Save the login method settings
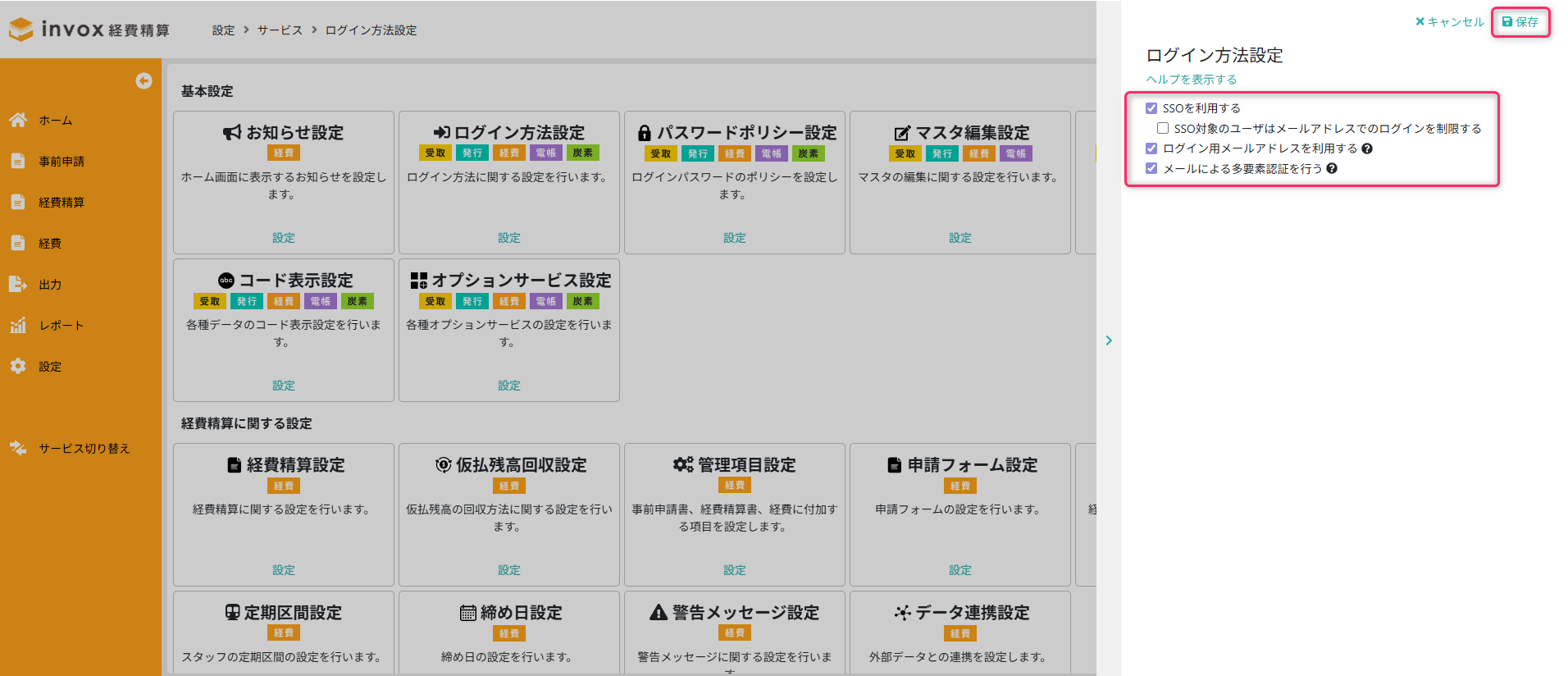The image size is (1568, 676). pyautogui.click(x=1520, y=22)
